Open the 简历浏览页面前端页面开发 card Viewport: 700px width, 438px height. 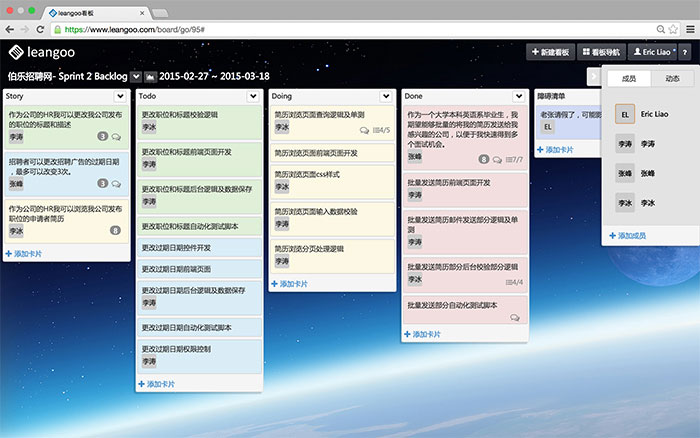coord(332,153)
